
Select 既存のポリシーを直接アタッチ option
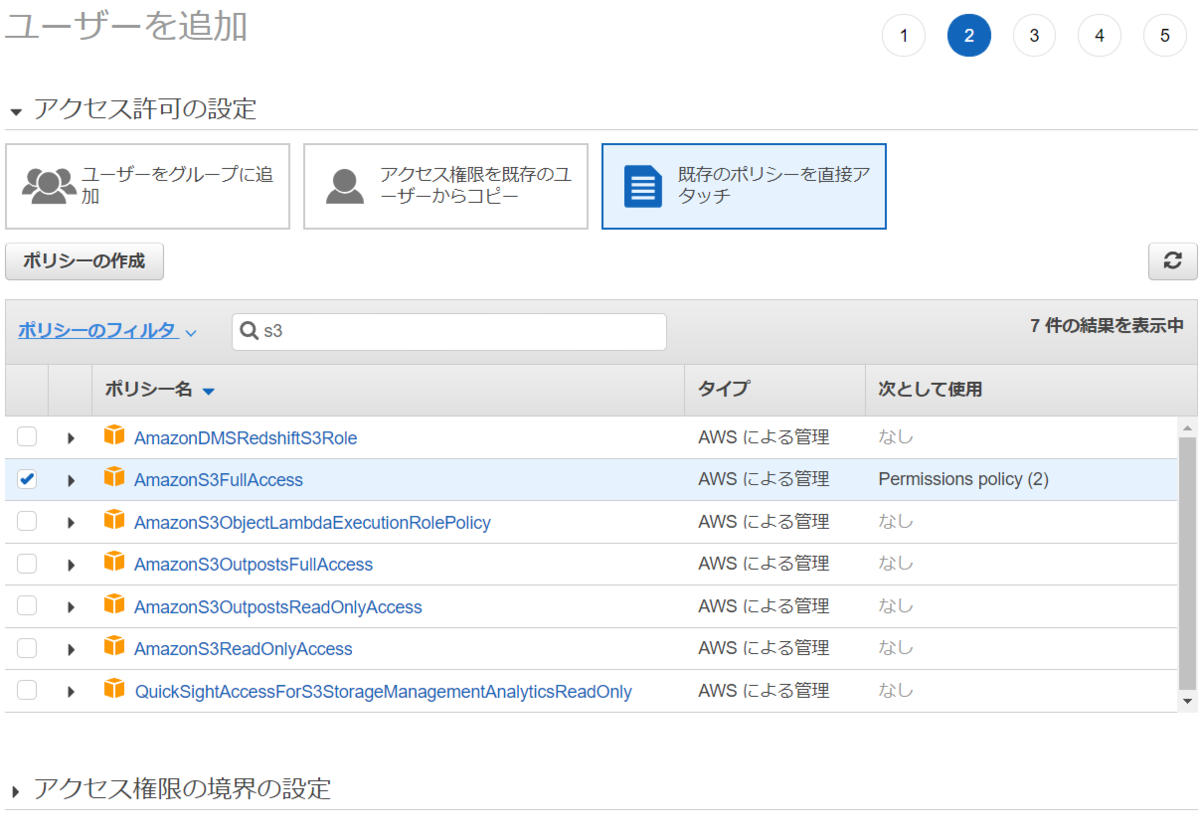744,186
